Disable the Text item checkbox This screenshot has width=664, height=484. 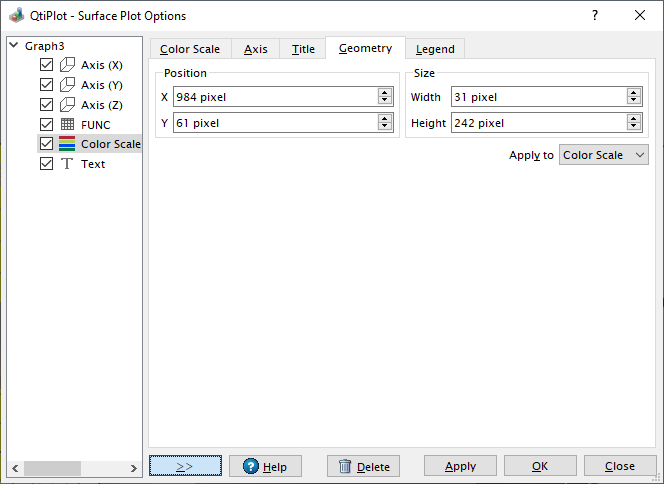click(x=46, y=164)
